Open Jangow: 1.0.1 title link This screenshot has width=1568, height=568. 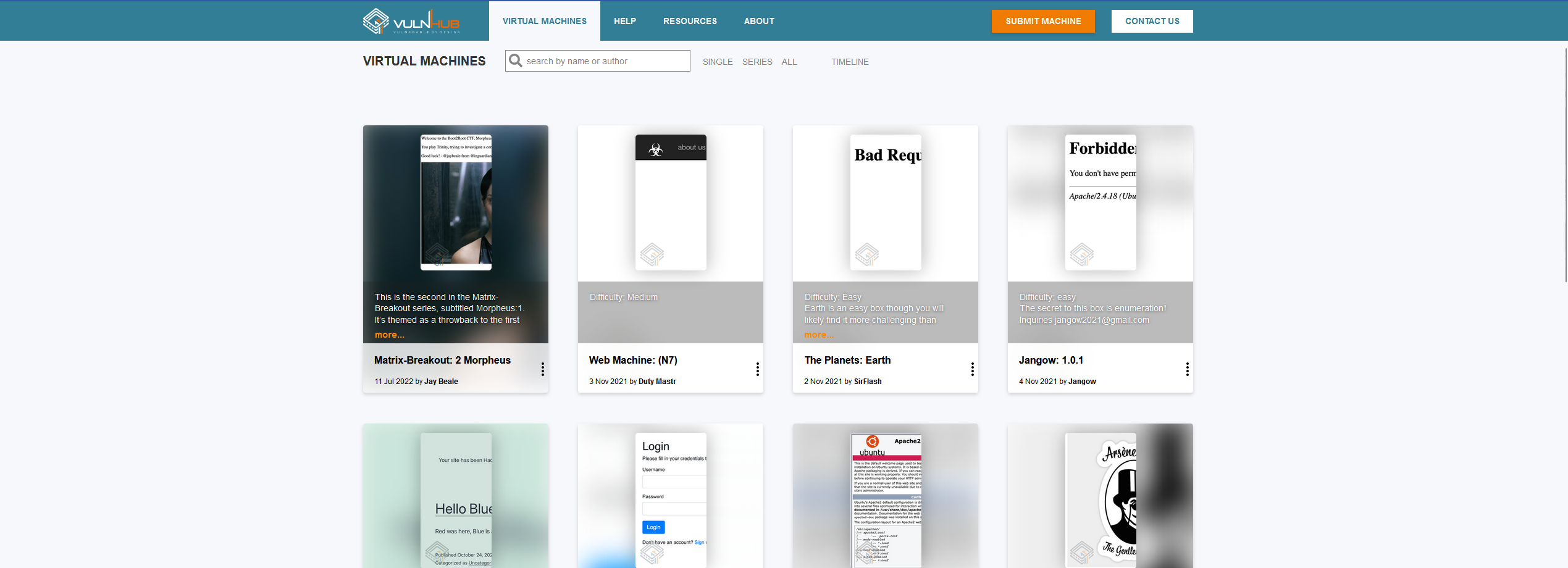click(1051, 360)
